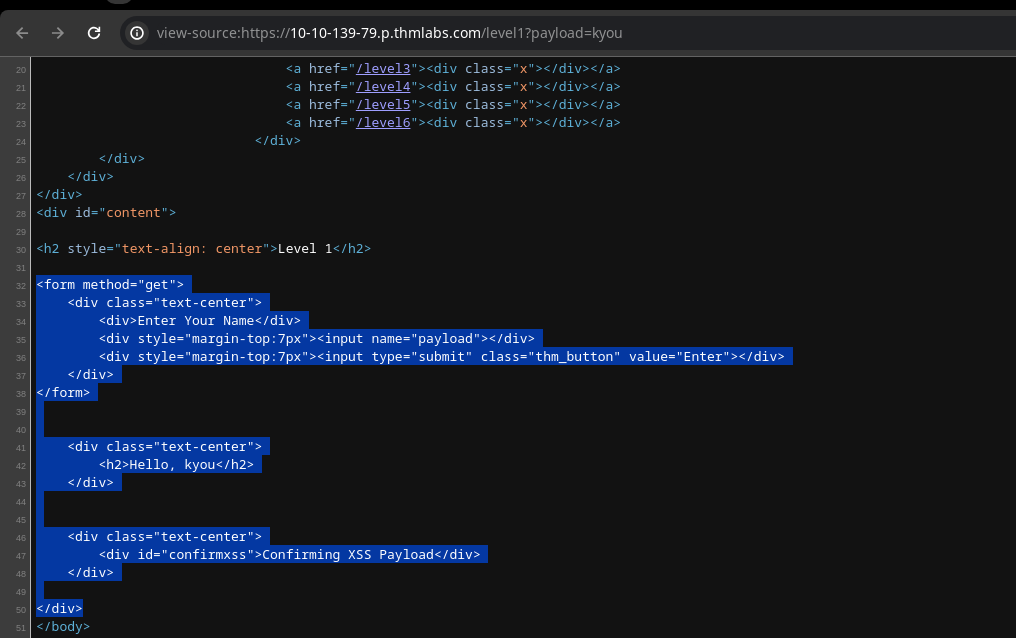Click line number 47 in the gutter
This screenshot has height=638, width=1016.
point(21,555)
